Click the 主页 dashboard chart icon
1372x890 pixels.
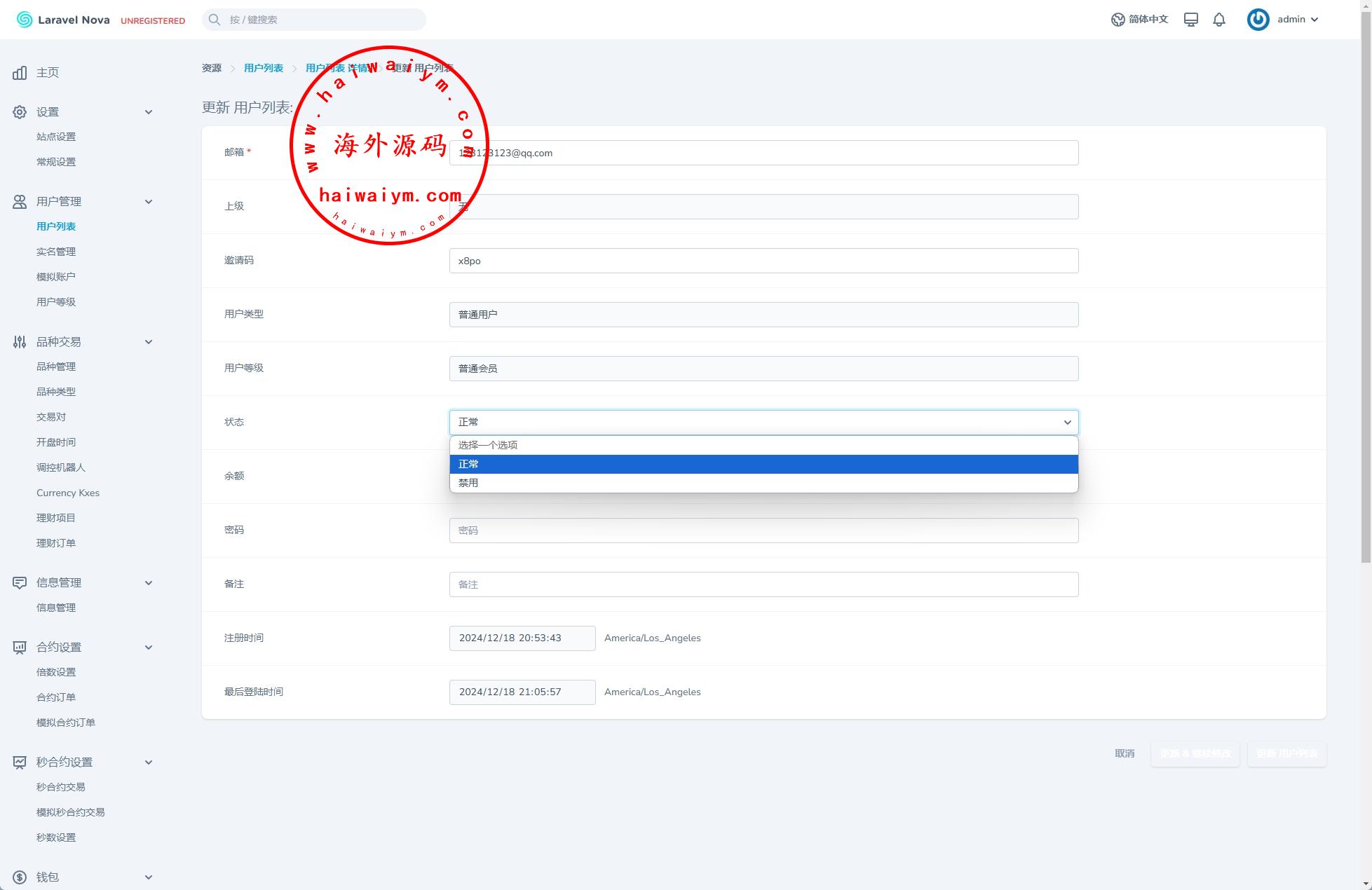click(x=20, y=73)
